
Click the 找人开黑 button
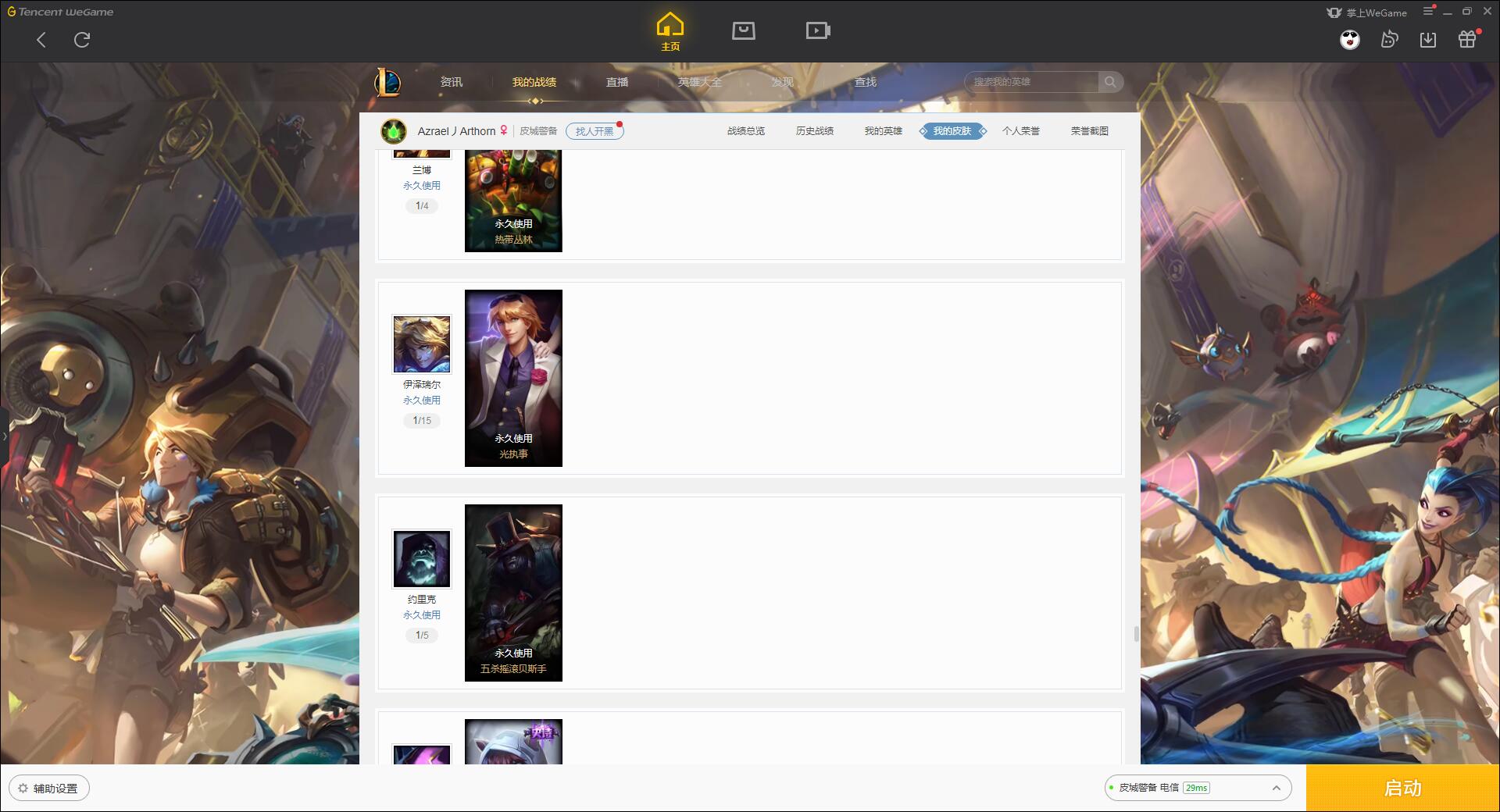[595, 131]
